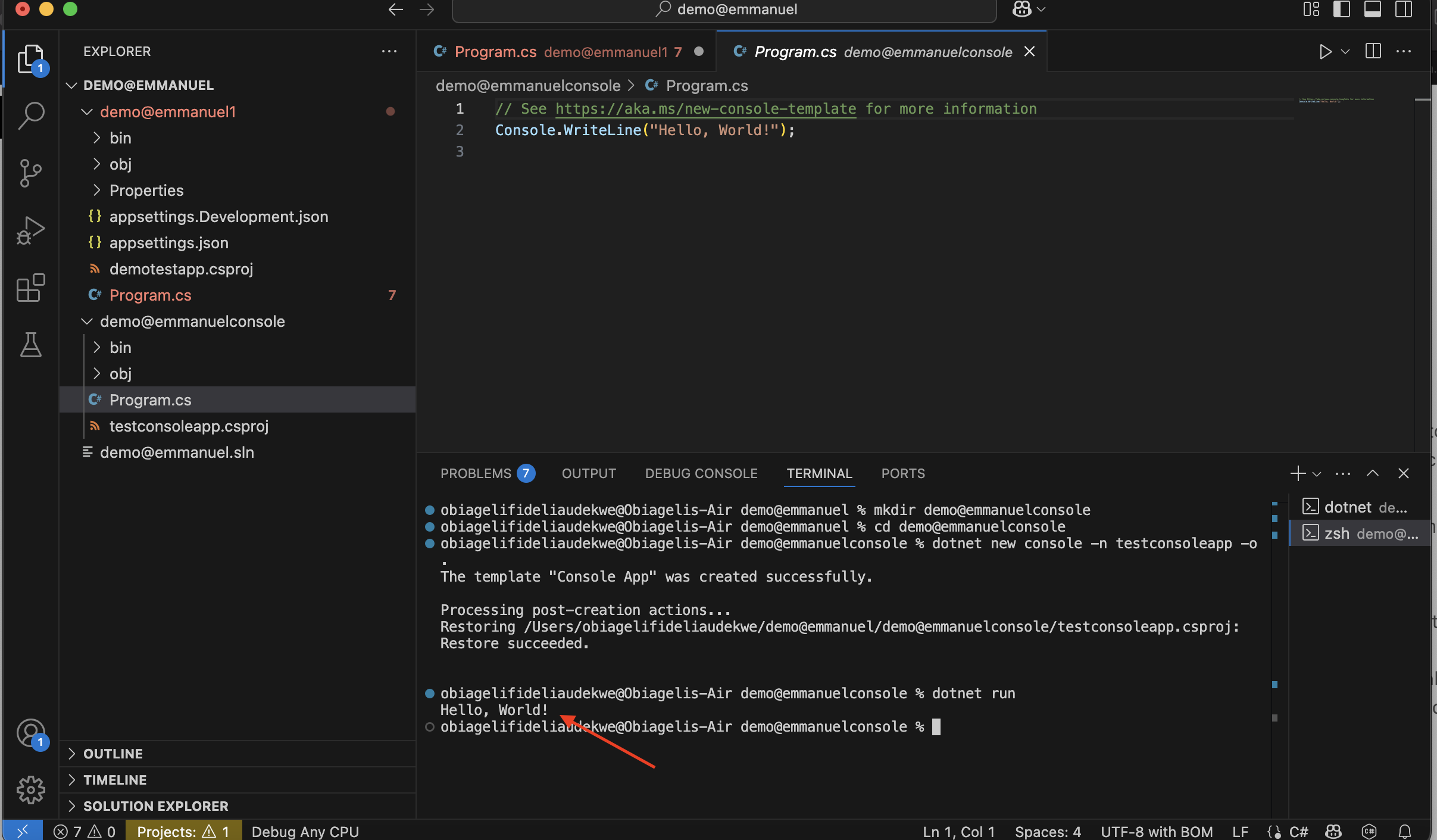Click the Go Back arrow in title bar
Screen dimensions: 1437x840
pyautogui.click(x=396, y=10)
